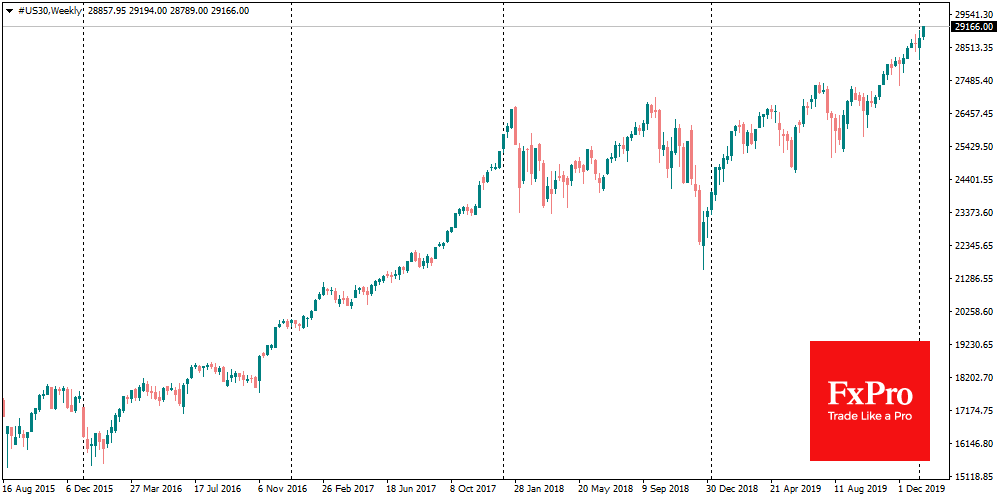Click the OHLC values in the chart header

[167, 10]
